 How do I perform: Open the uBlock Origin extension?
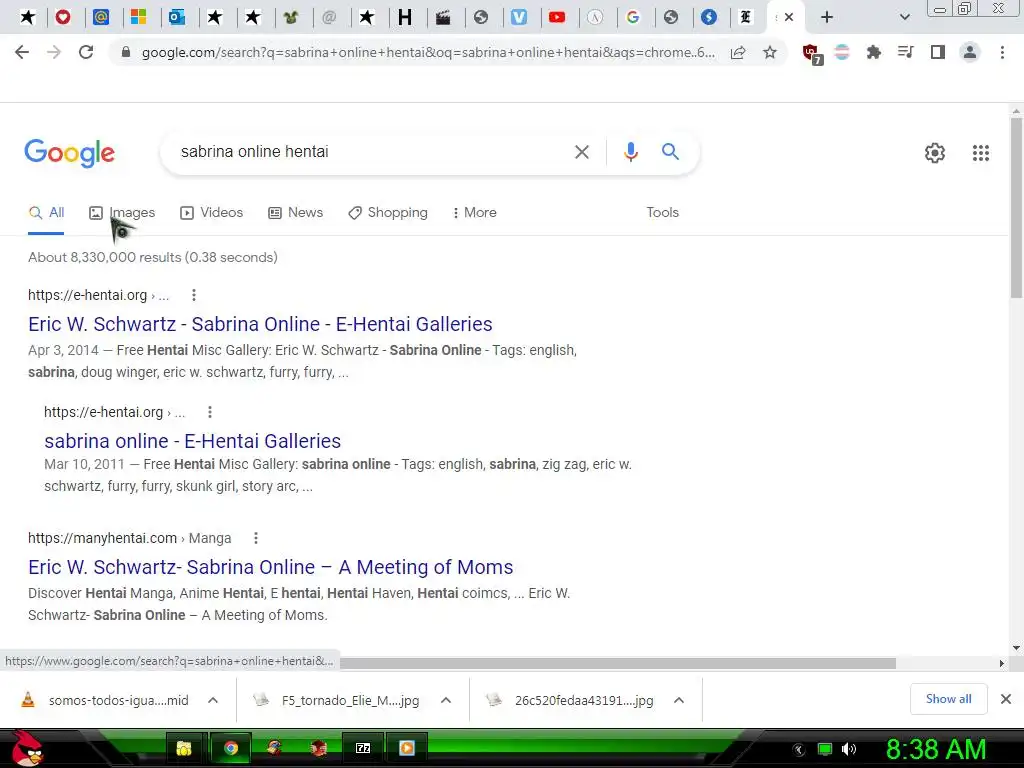tap(812, 54)
